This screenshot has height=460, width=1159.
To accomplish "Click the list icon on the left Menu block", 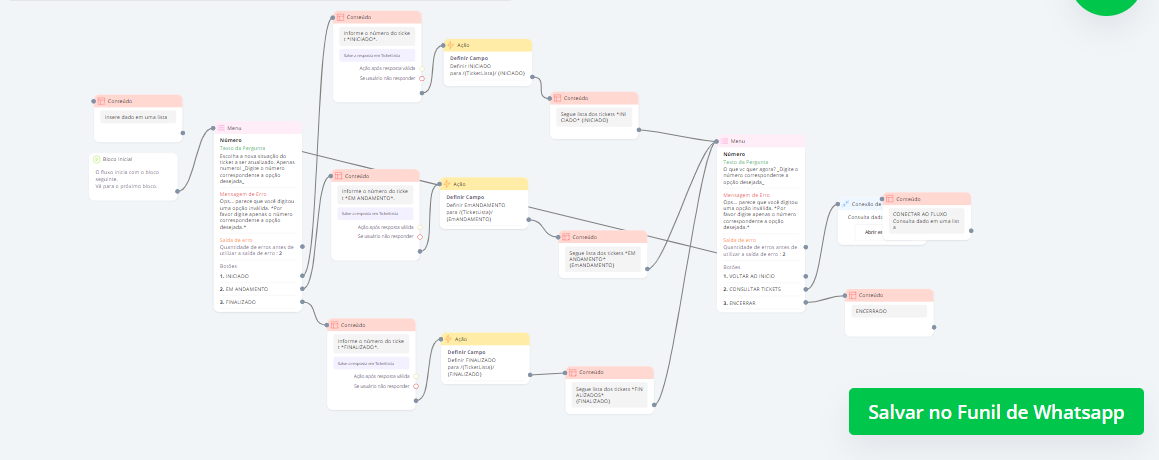I will 221,128.
